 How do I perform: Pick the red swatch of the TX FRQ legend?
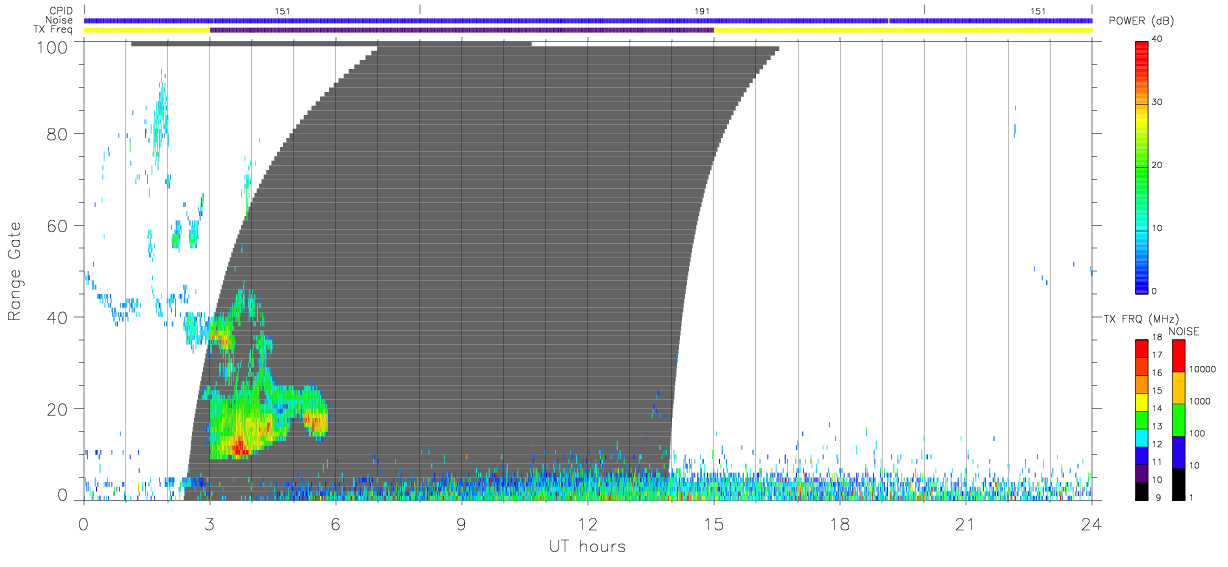click(x=1141, y=348)
